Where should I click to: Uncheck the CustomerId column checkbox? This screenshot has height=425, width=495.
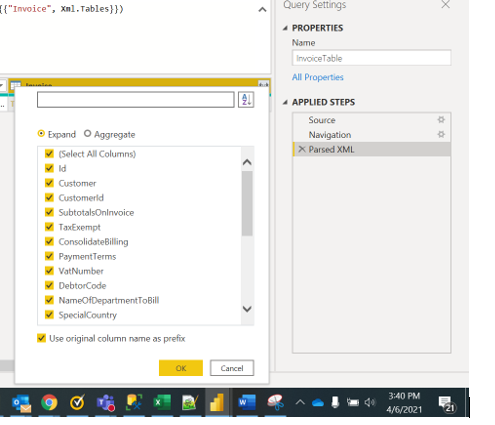pyautogui.click(x=49, y=198)
